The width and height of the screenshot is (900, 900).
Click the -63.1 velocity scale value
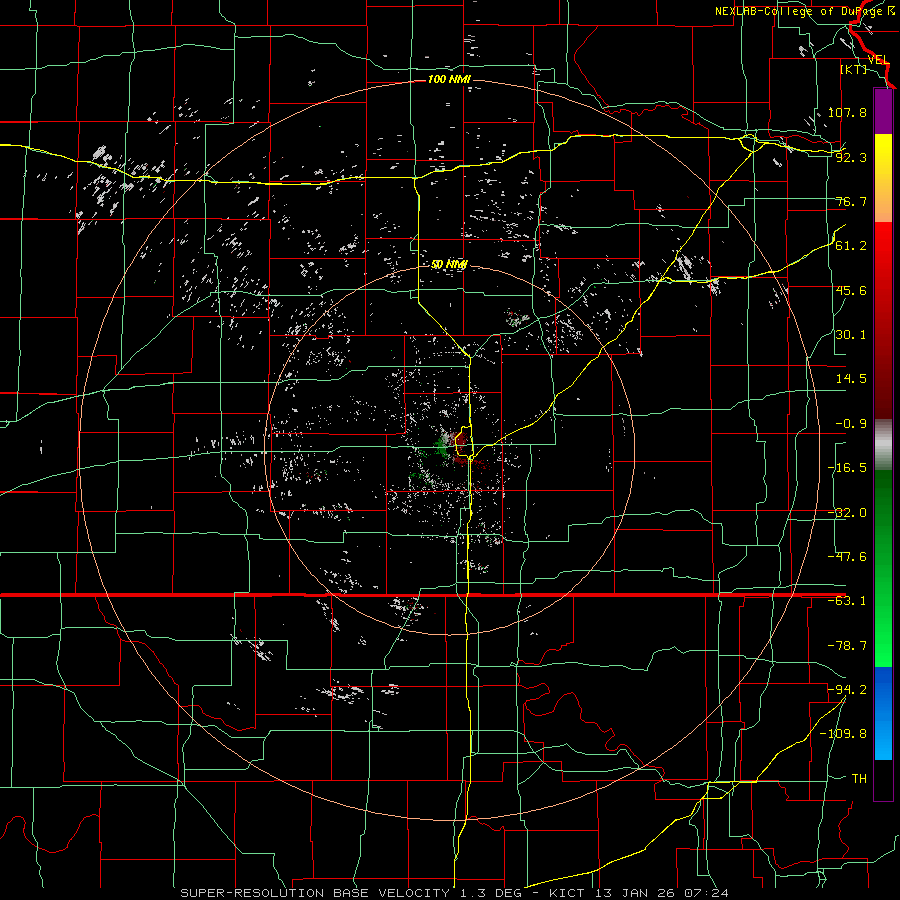847,601
